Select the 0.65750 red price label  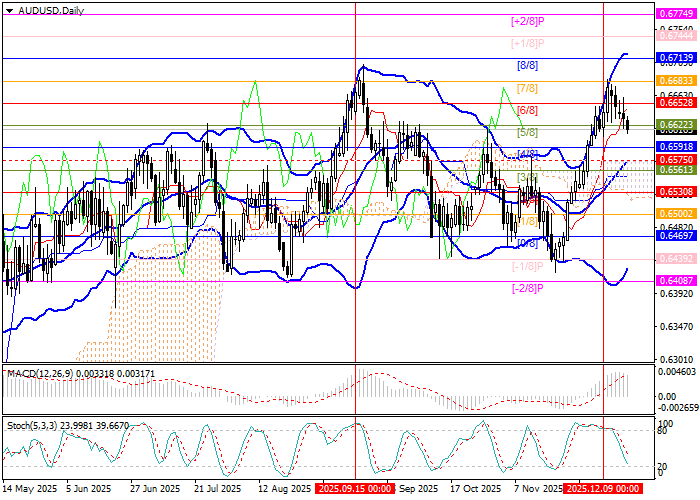676,159
